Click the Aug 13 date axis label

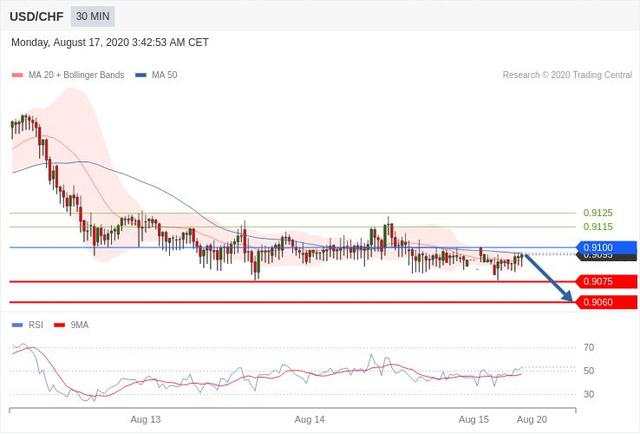click(145, 419)
